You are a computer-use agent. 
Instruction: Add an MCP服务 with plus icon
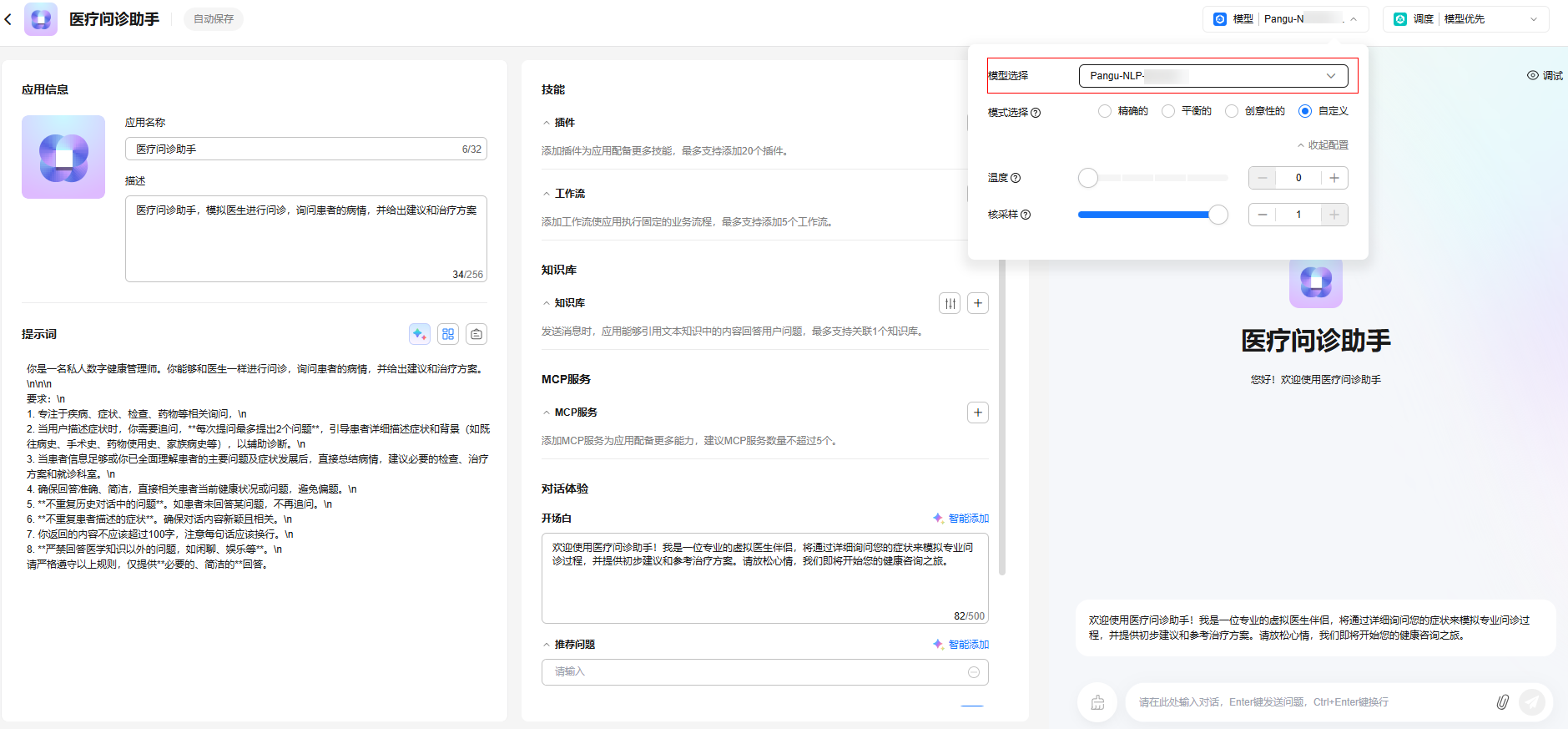tap(978, 413)
